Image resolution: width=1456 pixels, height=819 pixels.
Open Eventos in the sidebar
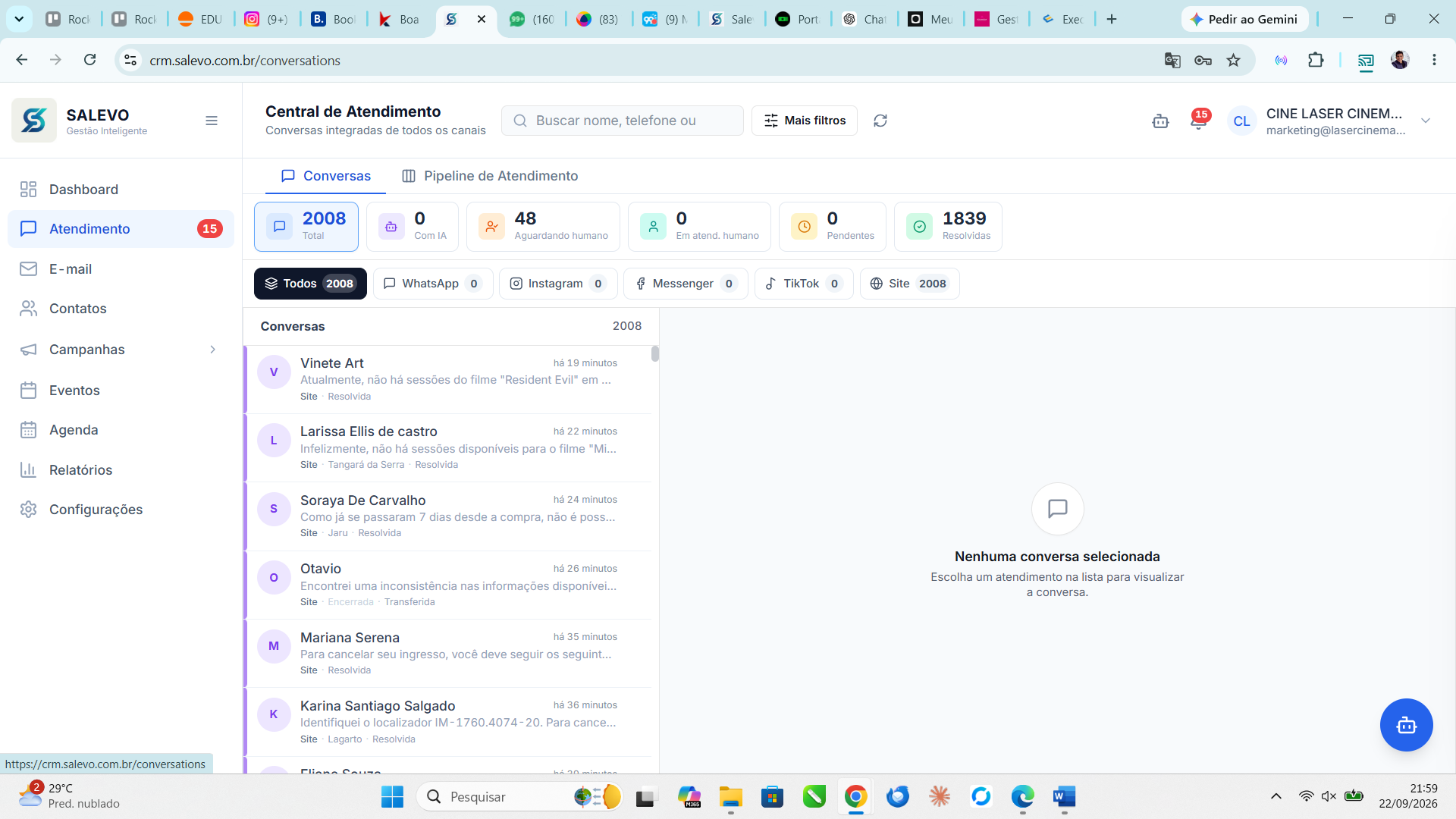click(121, 391)
